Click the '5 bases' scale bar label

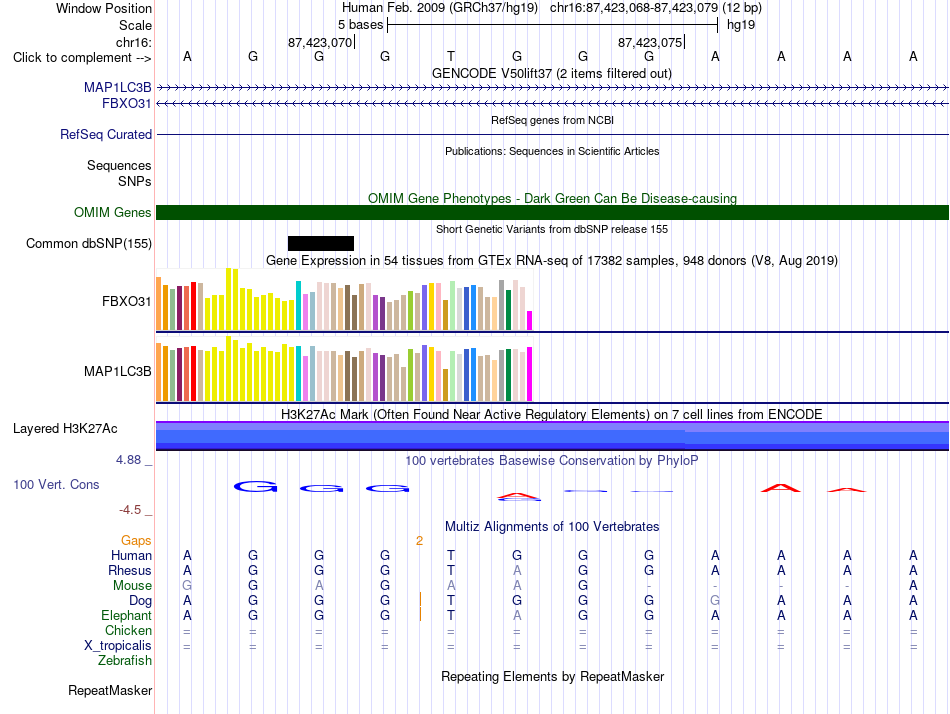(x=360, y=25)
